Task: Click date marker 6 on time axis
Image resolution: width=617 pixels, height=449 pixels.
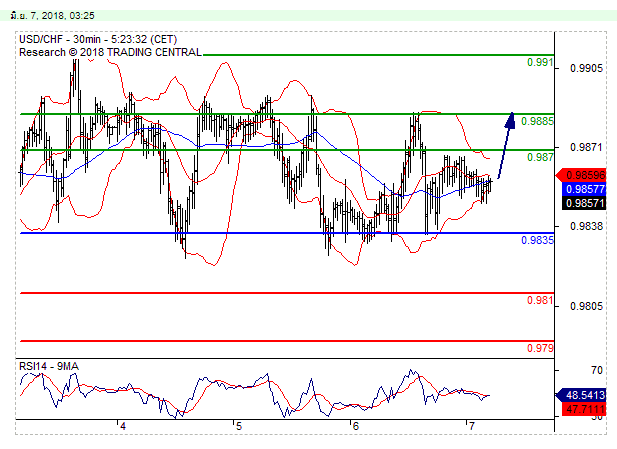Action: [x=355, y=427]
